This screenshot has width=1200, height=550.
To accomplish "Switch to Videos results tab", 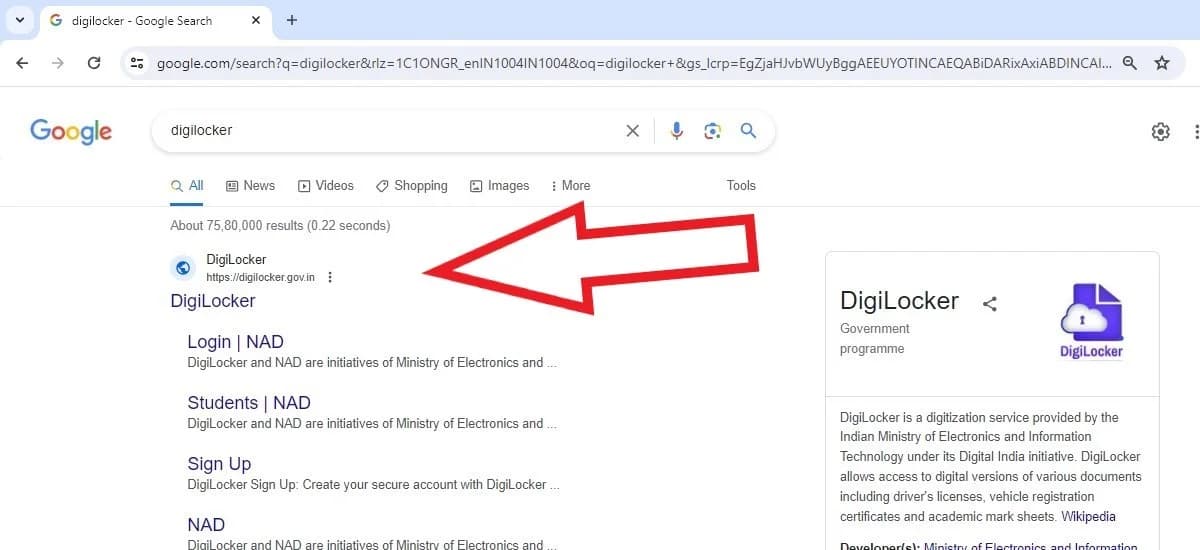I will pos(326,185).
